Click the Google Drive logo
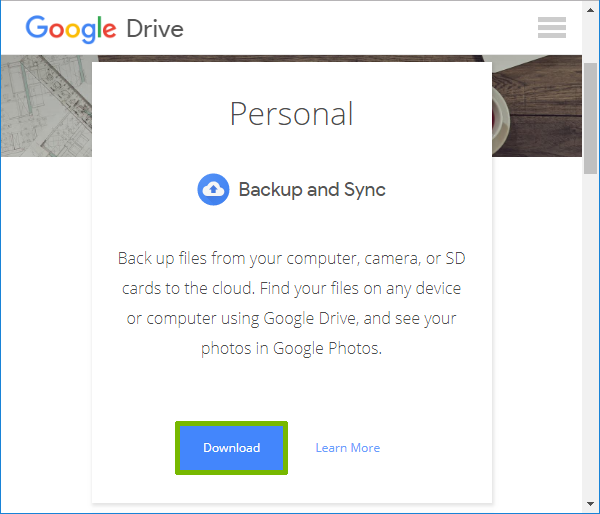Viewport: 600px width, 514px height. point(104,29)
